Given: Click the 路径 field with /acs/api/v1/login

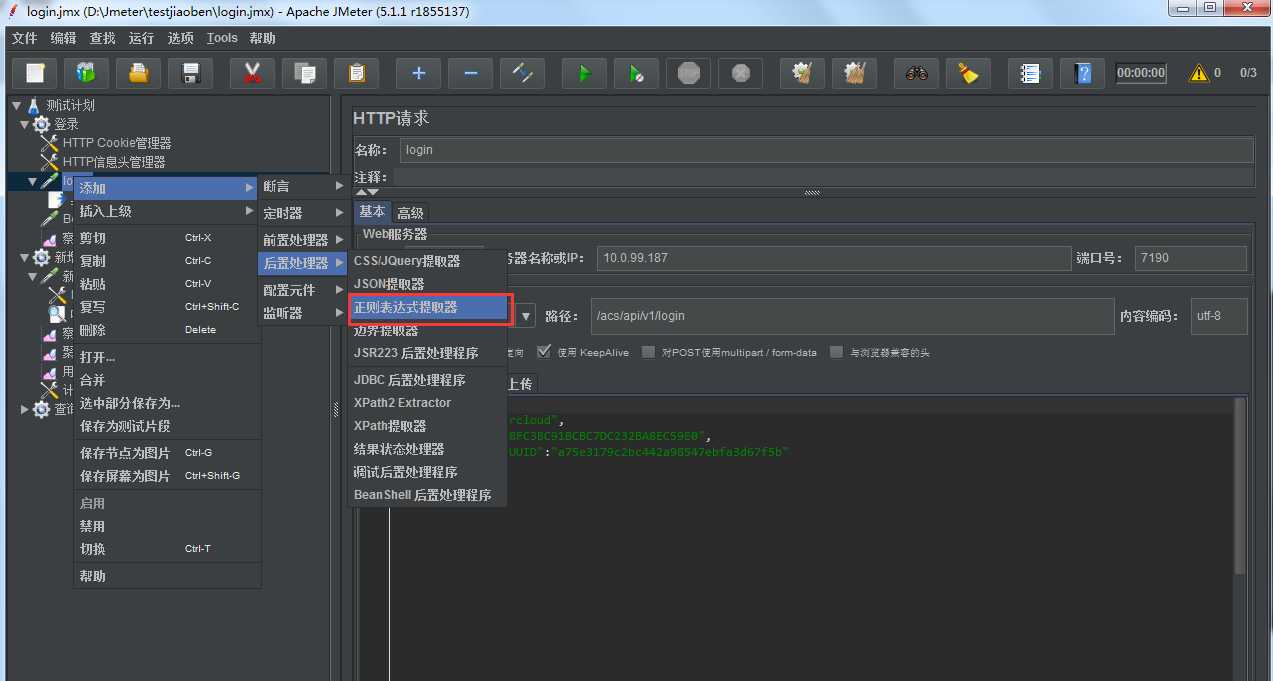Looking at the screenshot, I should click(852, 316).
